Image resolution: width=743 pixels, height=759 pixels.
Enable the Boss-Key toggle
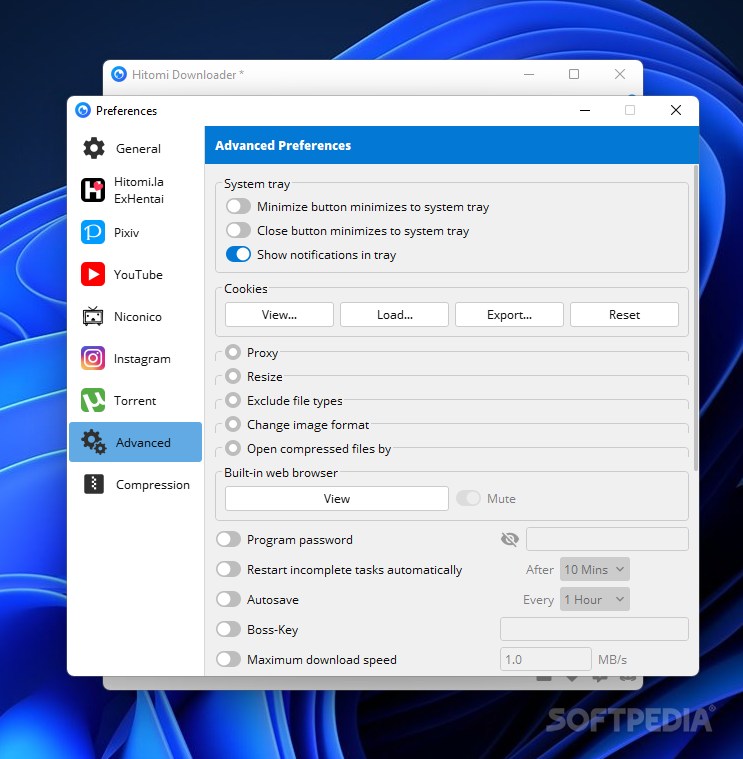(228, 629)
